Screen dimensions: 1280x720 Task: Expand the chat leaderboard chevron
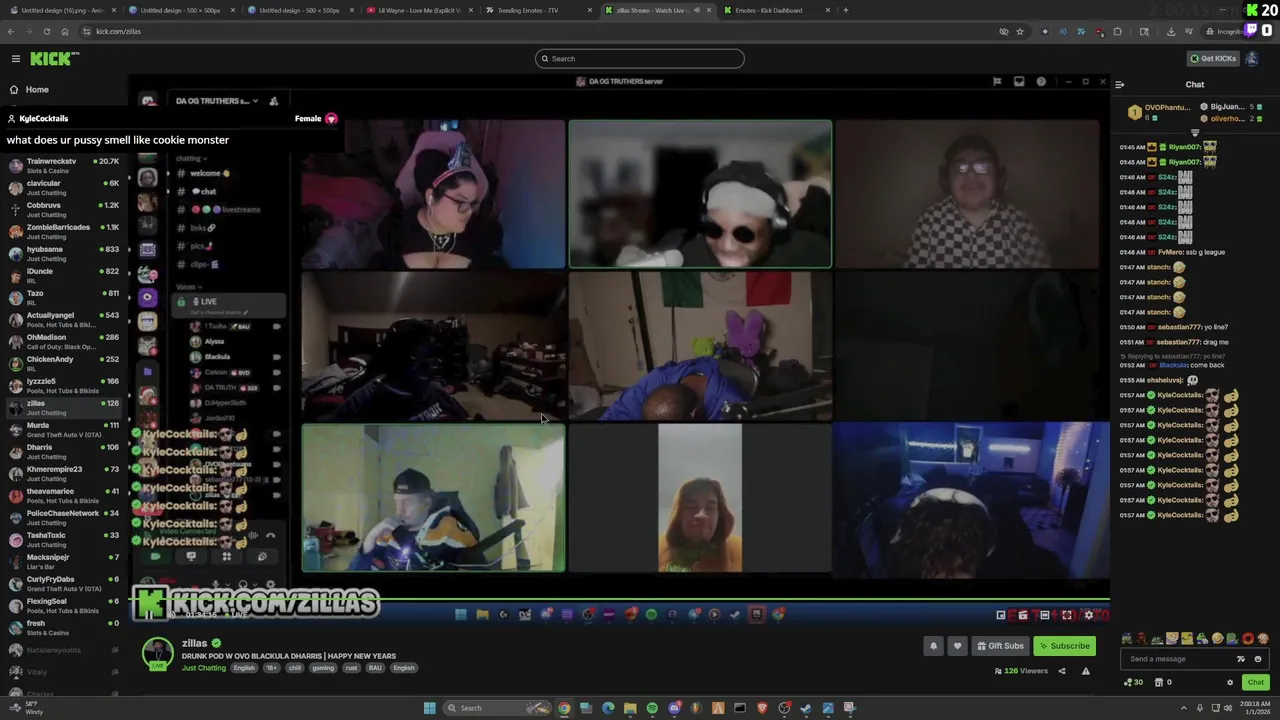(x=1195, y=133)
